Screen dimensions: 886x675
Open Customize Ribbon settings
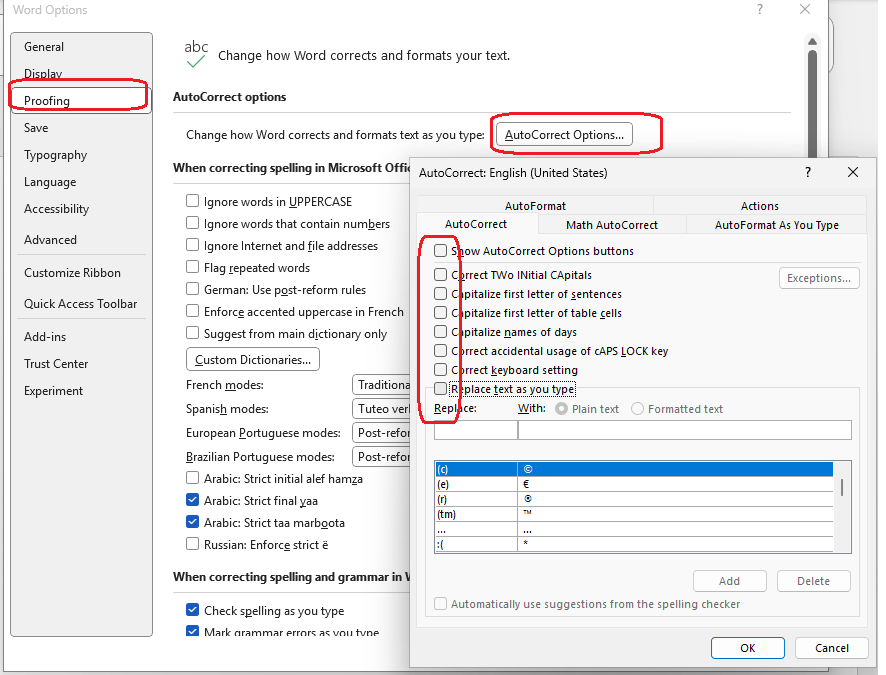click(x=72, y=273)
